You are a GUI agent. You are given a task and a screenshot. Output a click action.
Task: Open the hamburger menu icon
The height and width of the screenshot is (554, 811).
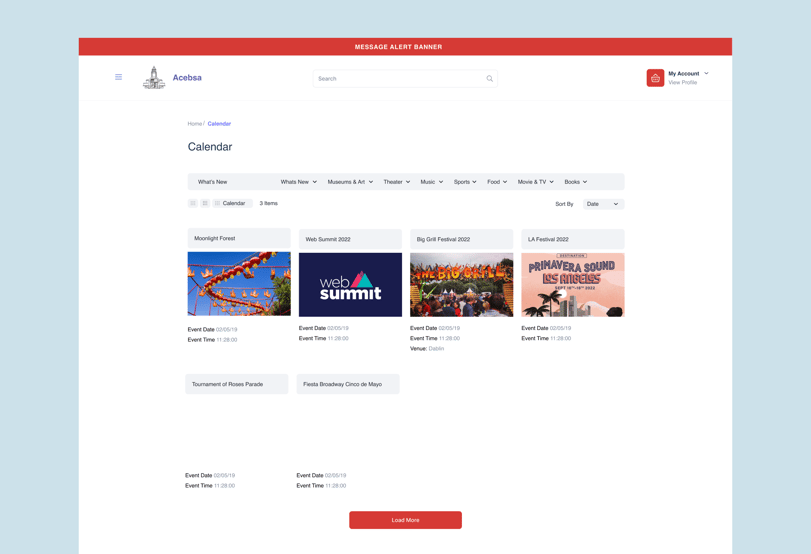[118, 77]
